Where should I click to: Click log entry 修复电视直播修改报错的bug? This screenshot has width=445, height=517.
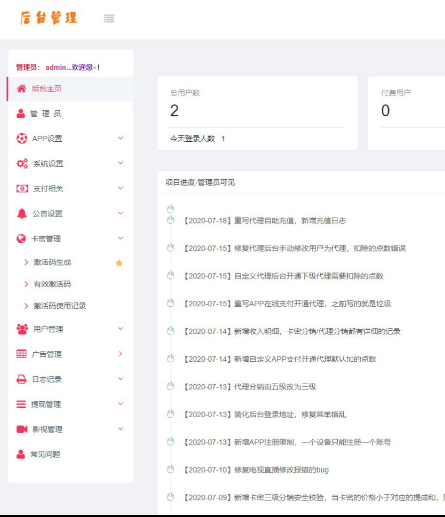(256, 470)
